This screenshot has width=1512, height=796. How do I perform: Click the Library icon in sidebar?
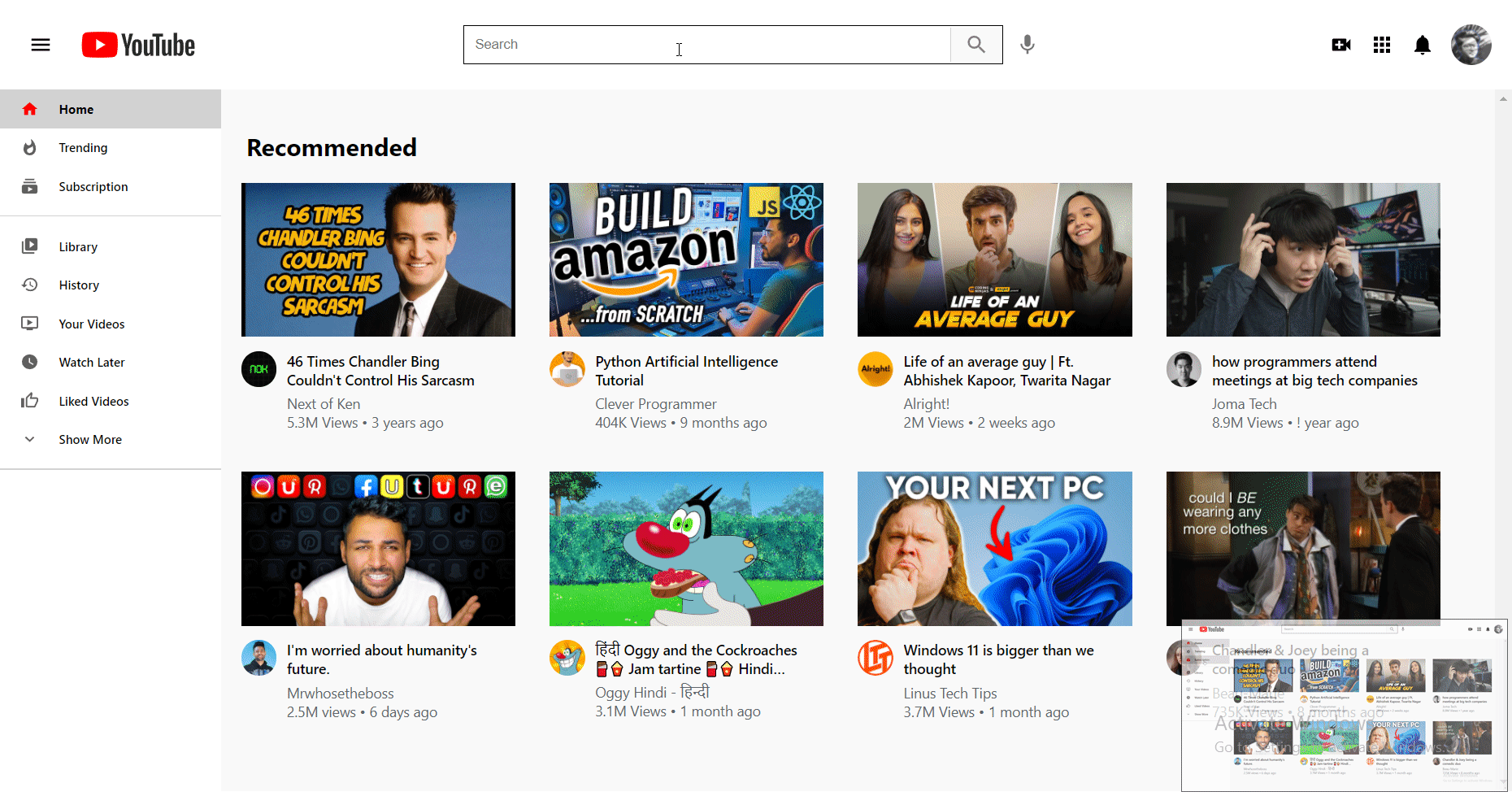pyautogui.click(x=30, y=246)
